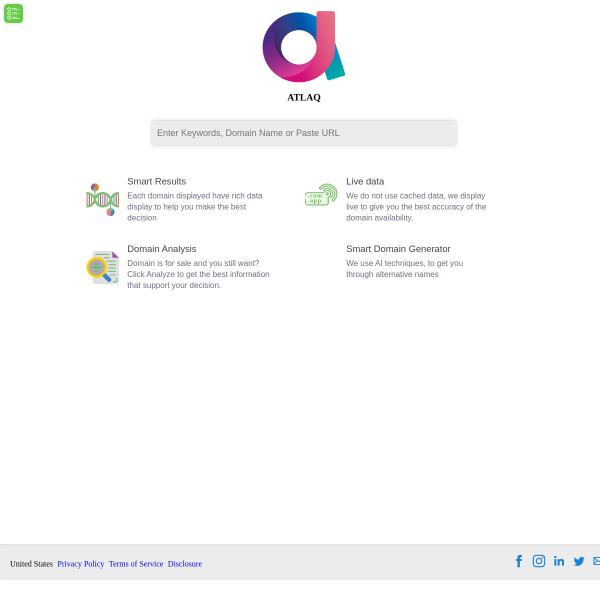
Task: Click the 'Each domain displayed' description
Action: tap(195, 207)
